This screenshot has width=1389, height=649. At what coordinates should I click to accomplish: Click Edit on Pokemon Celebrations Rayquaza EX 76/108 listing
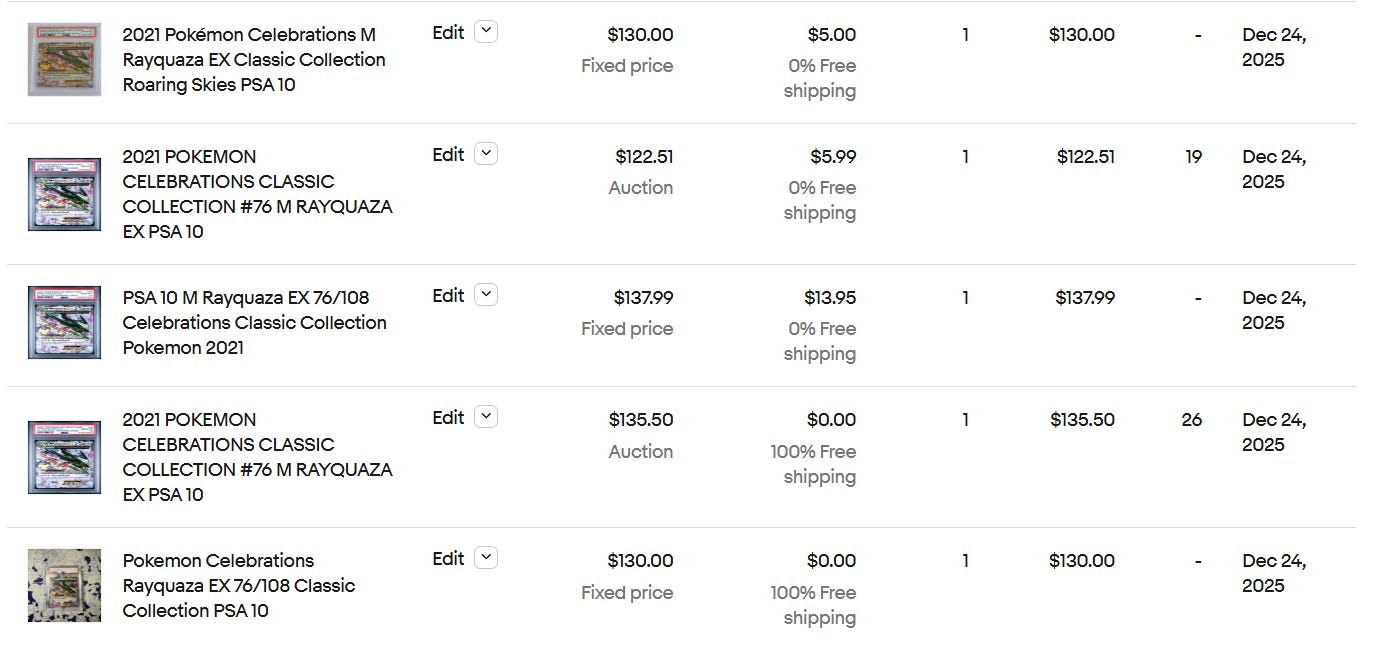point(448,558)
